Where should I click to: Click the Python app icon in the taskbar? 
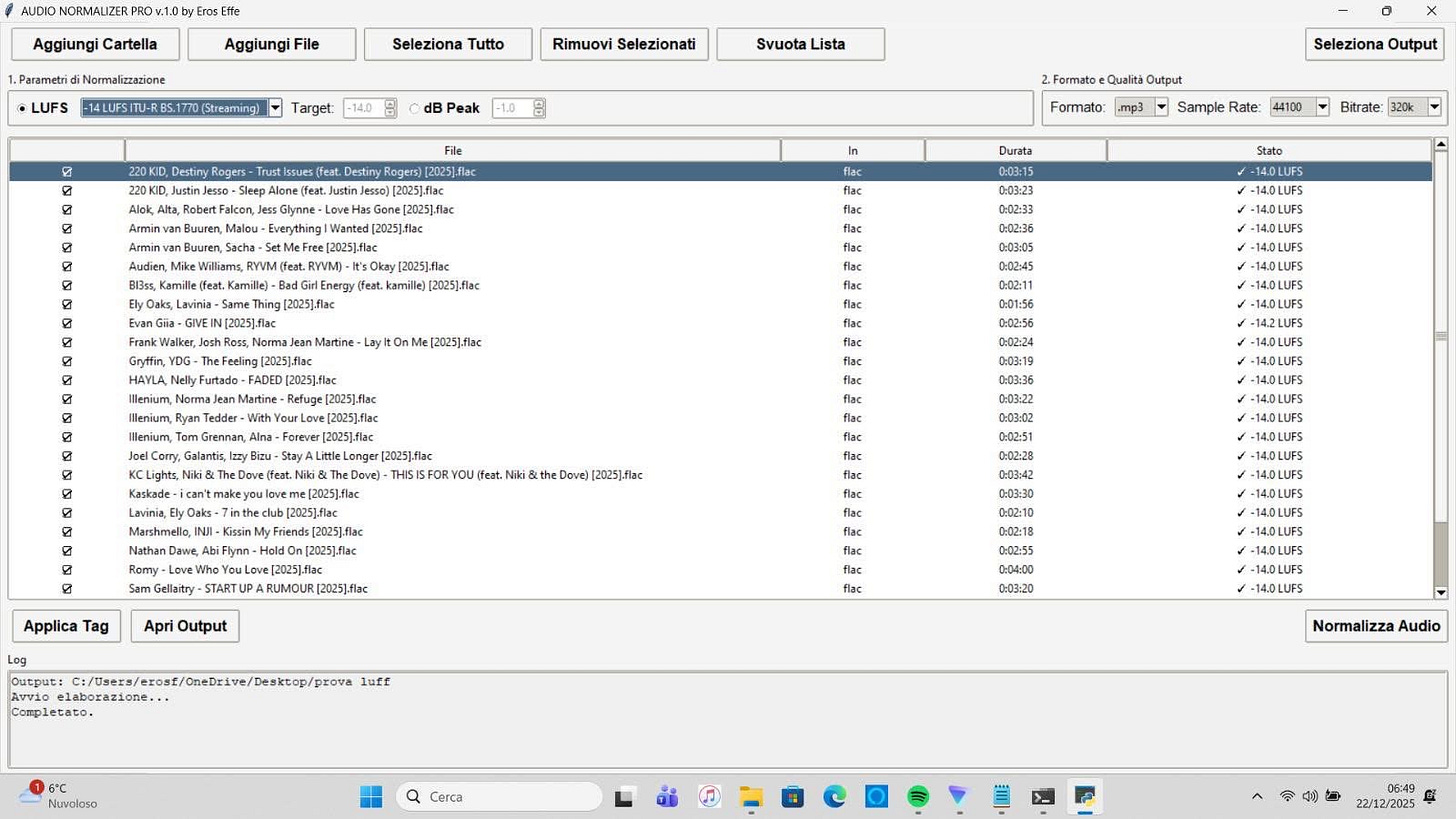pos(1085,797)
